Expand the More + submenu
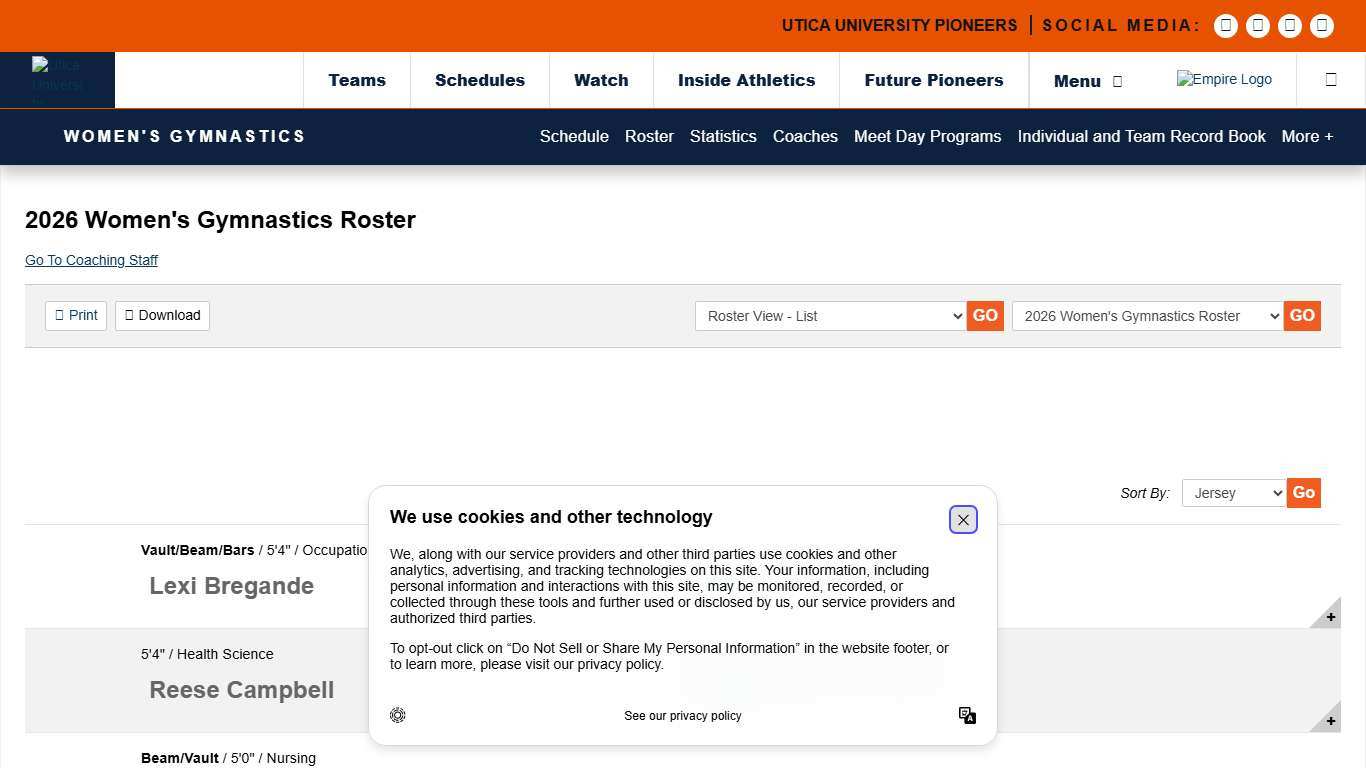The image size is (1366, 768). click(1307, 136)
